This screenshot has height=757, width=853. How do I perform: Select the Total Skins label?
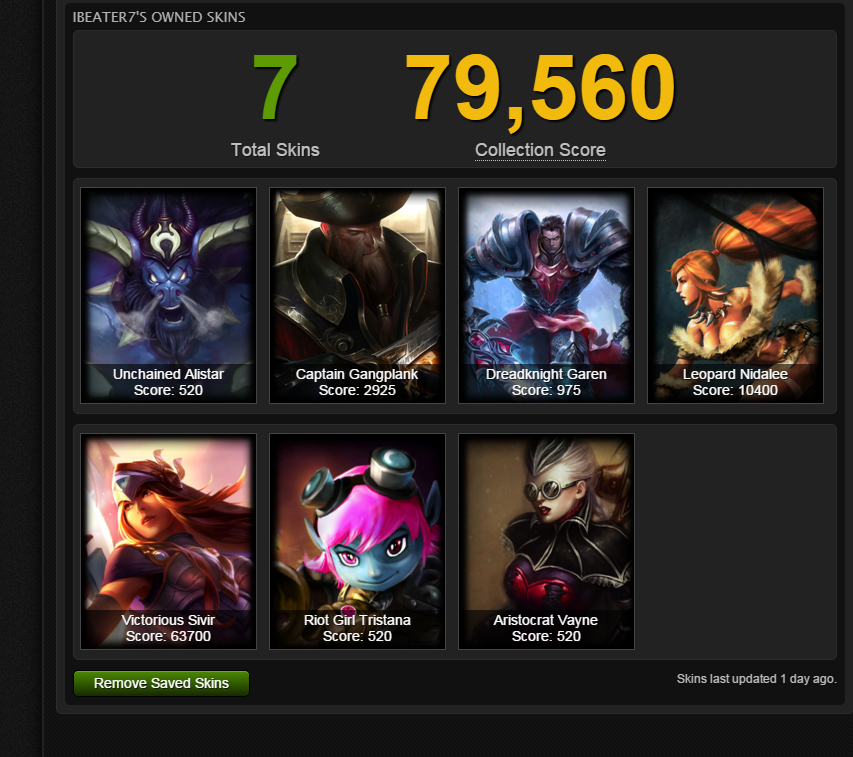click(275, 150)
